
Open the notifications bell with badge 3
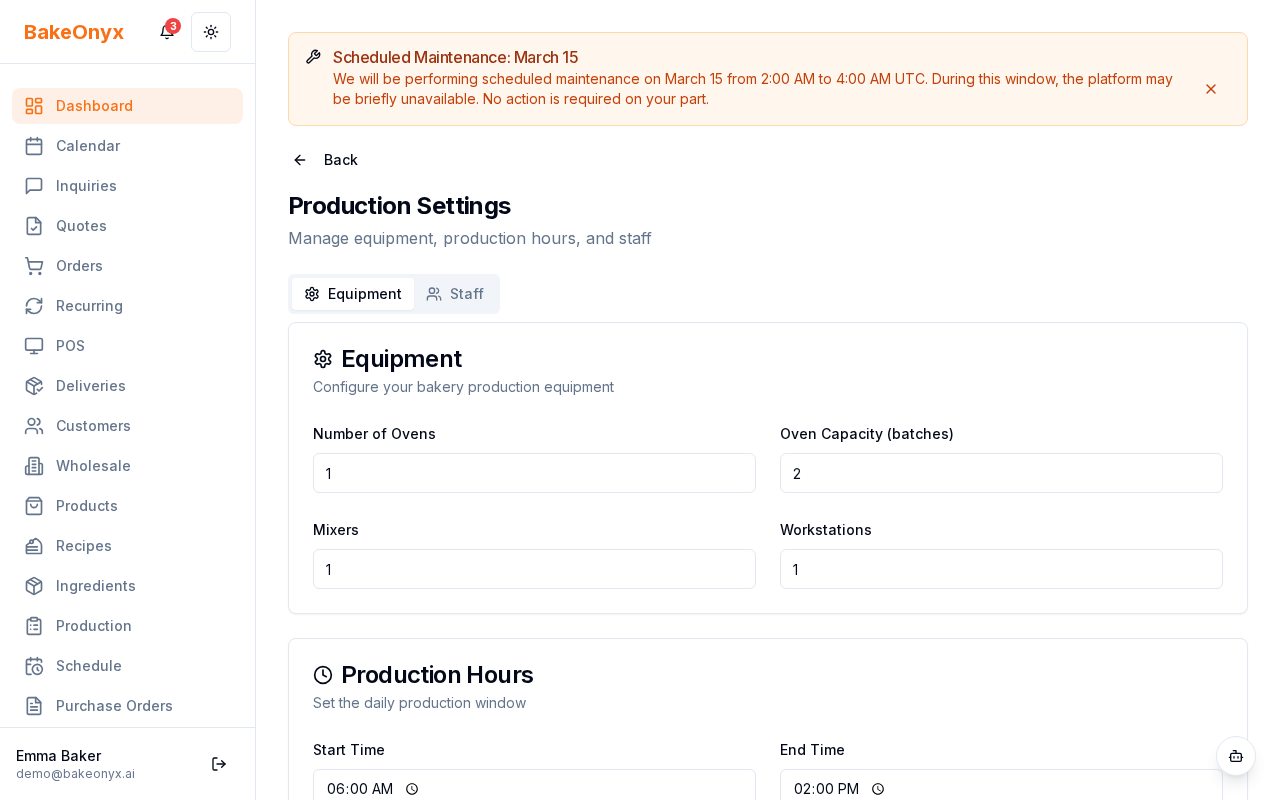(x=166, y=32)
